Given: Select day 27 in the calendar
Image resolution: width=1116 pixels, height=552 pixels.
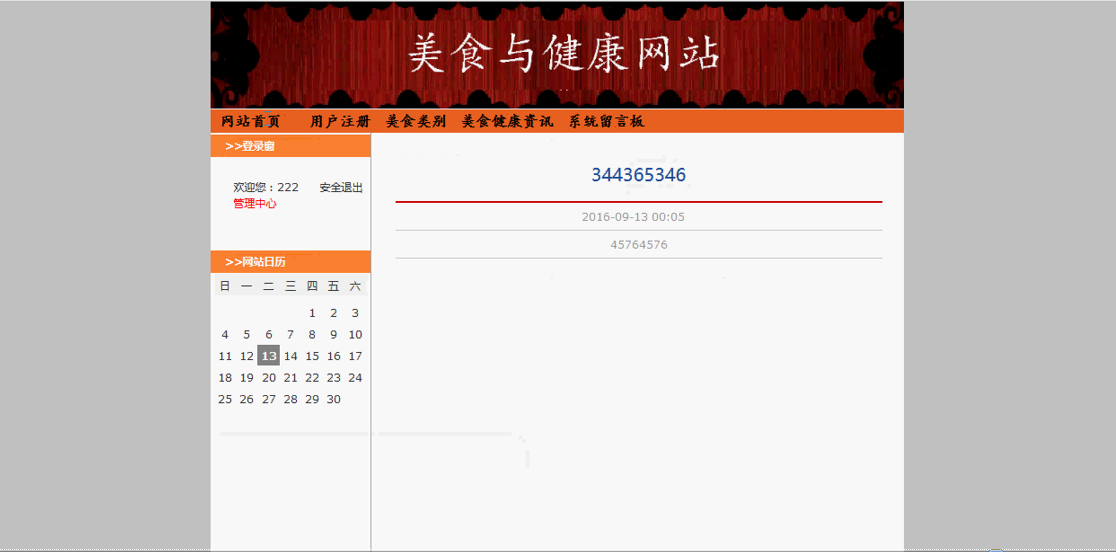Looking at the screenshot, I should coord(268,399).
